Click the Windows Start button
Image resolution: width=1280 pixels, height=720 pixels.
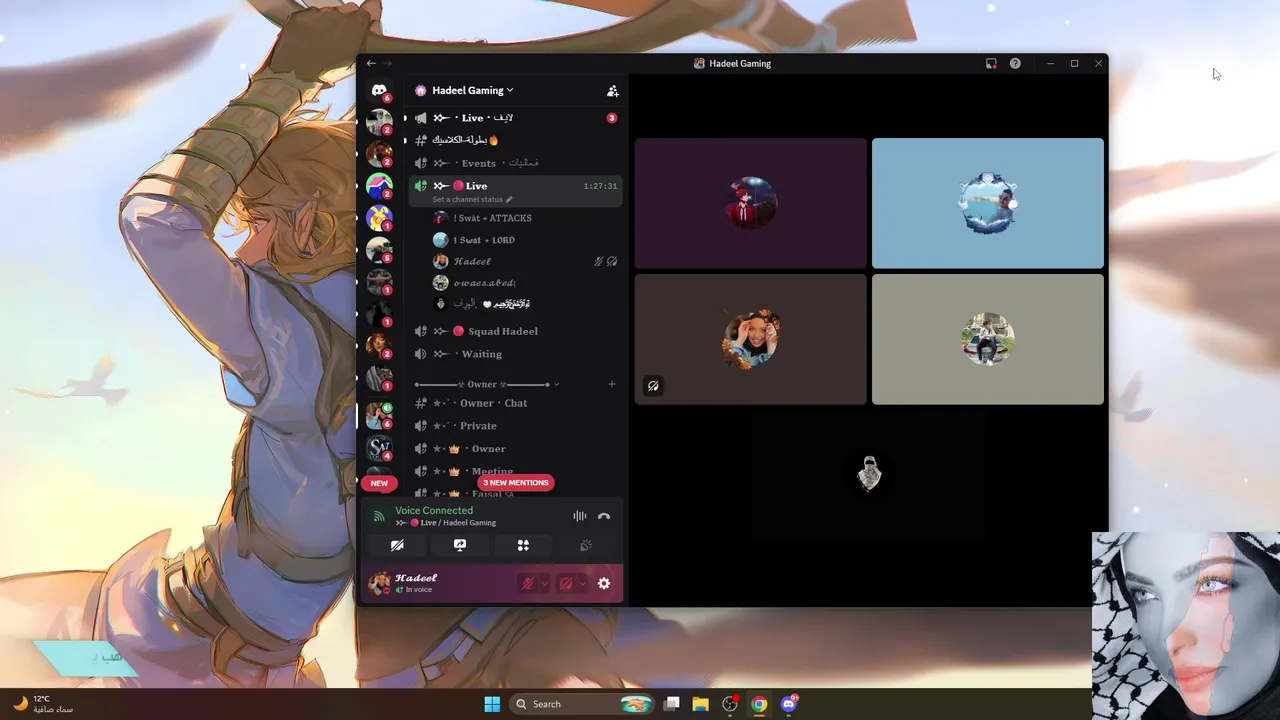tap(492, 704)
